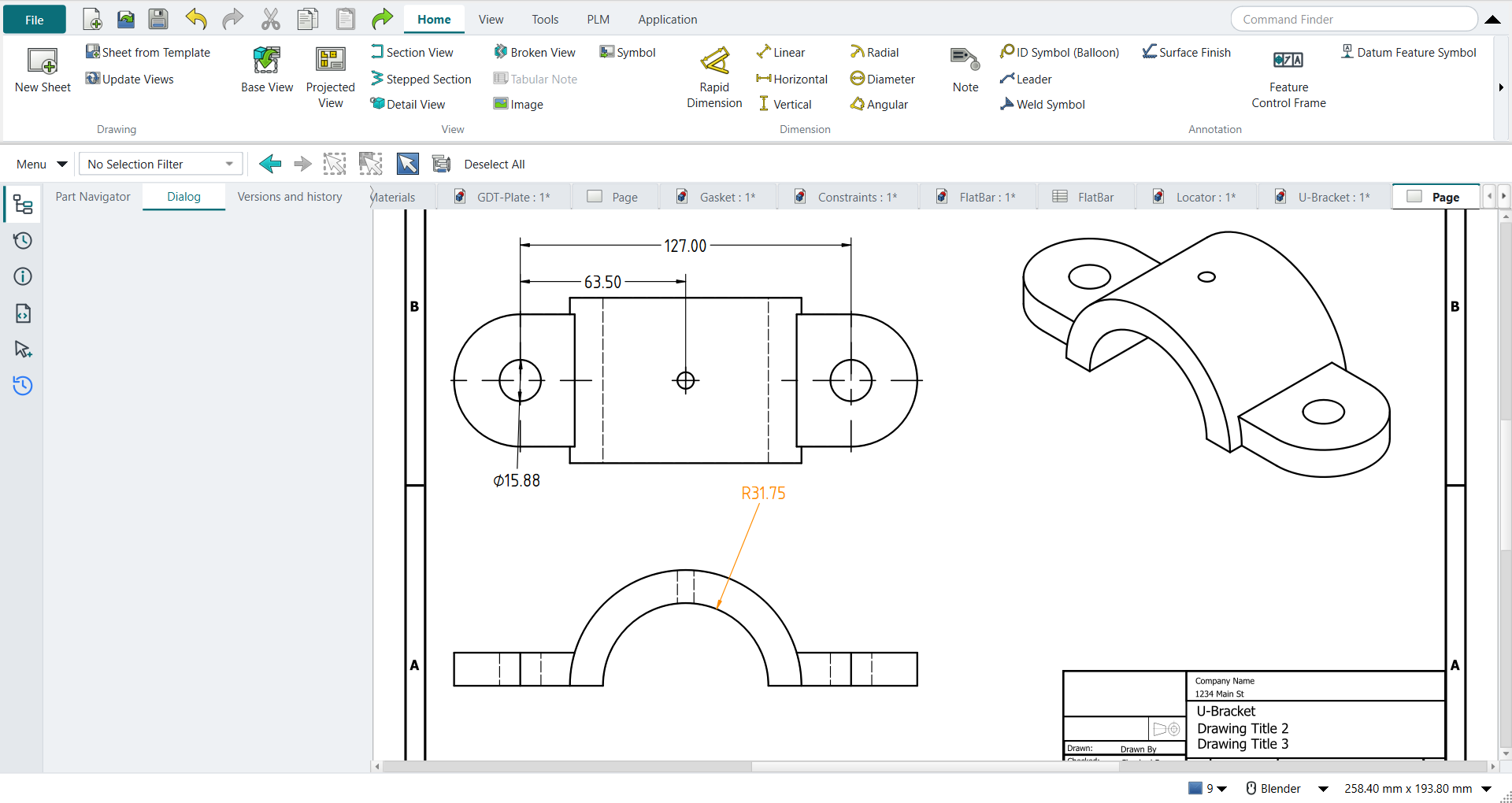Click the Undo arrow

pyautogui.click(x=196, y=19)
